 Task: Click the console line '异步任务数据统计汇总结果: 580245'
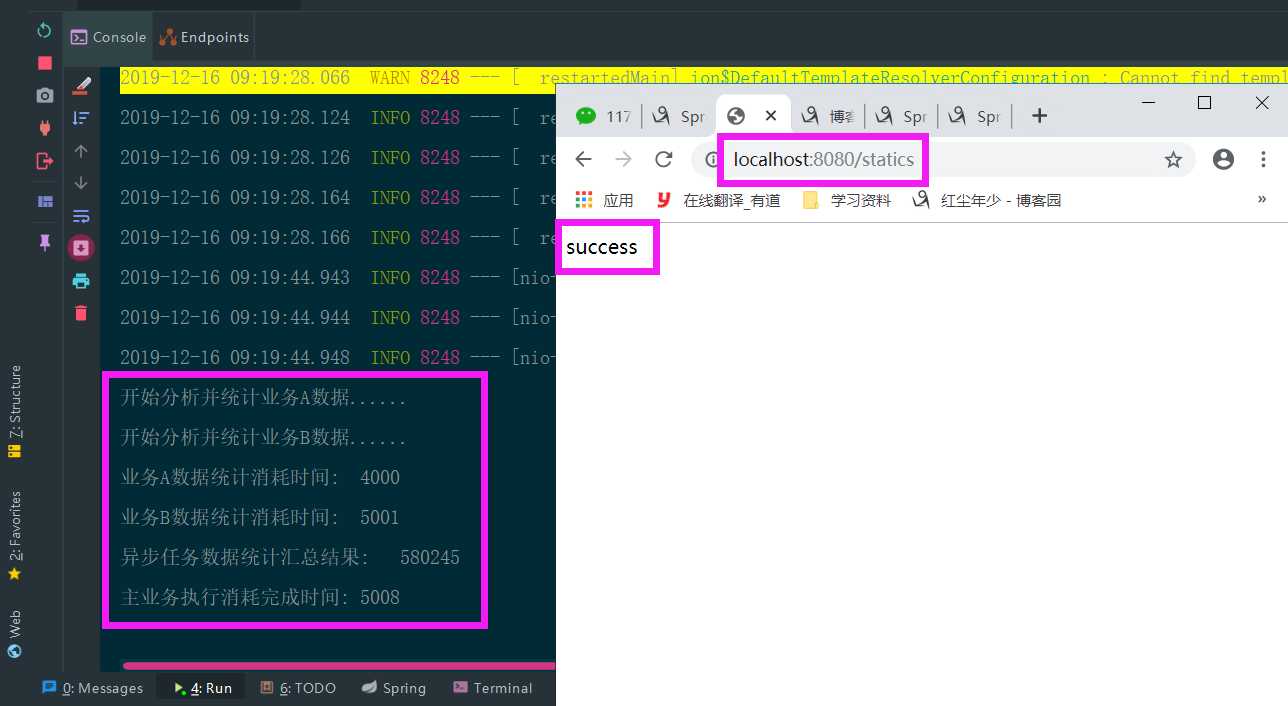pos(290,558)
